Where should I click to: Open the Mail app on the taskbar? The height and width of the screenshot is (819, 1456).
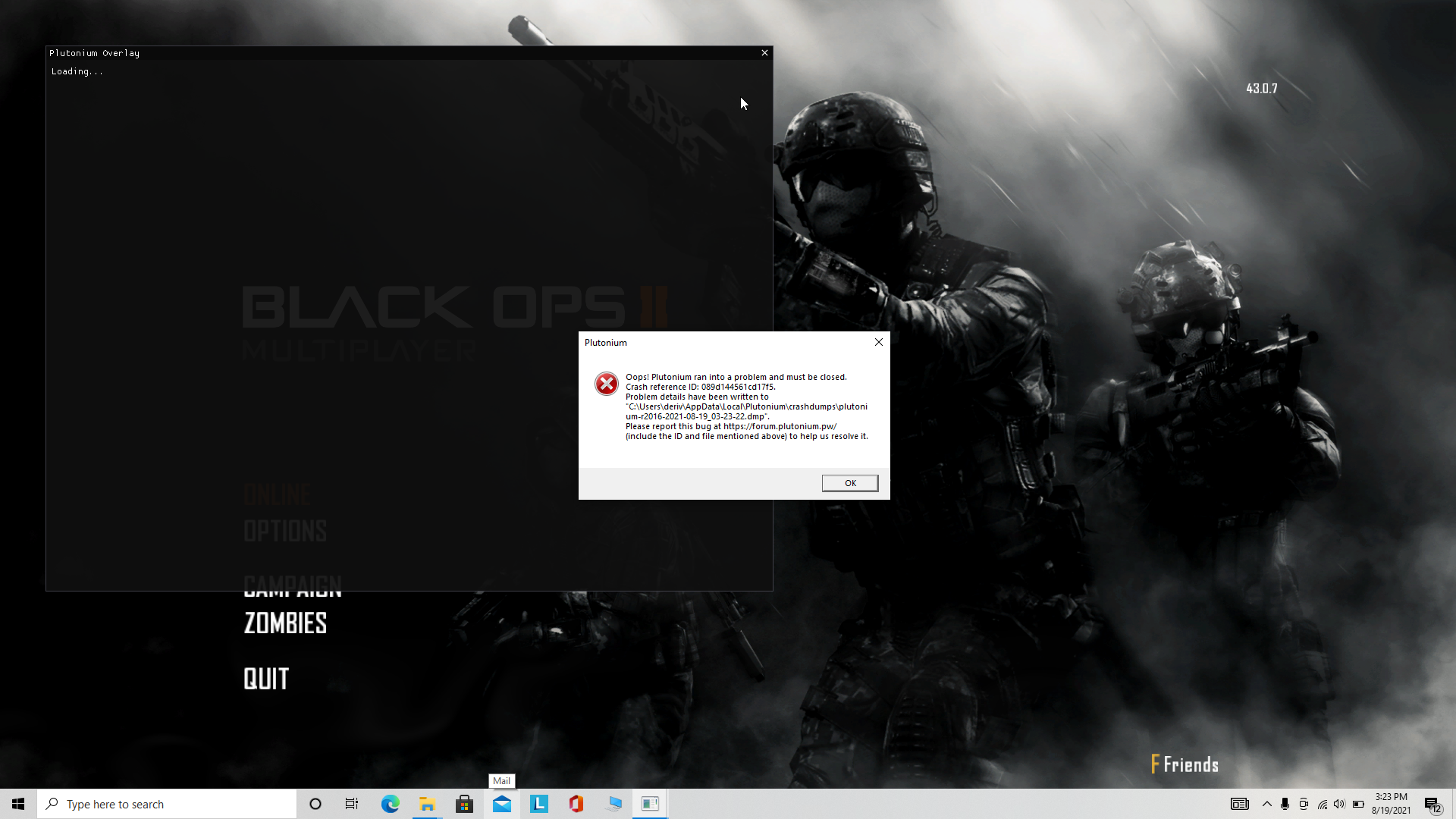click(x=501, y=804)
